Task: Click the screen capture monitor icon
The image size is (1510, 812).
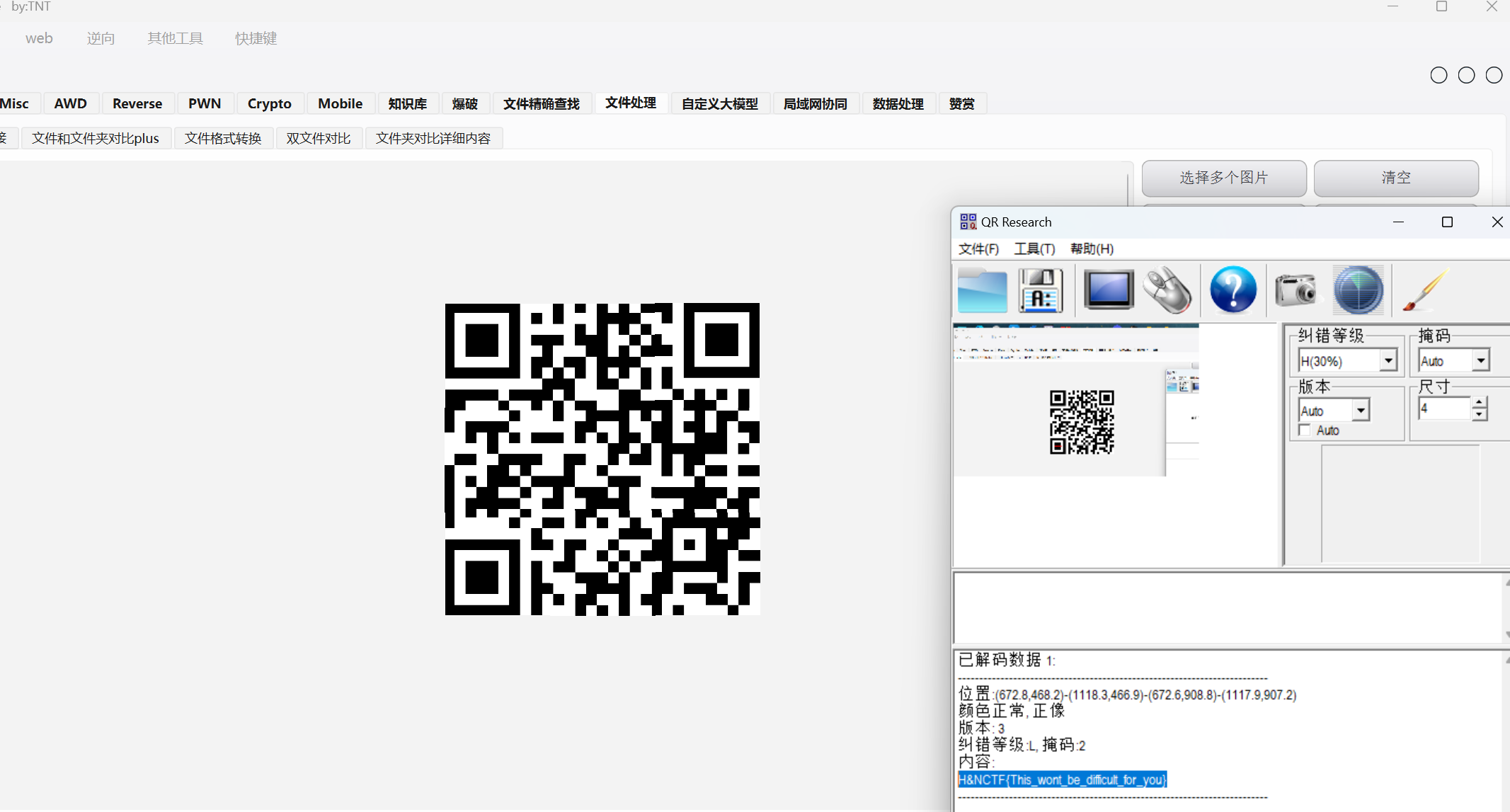Action: (x=1108, y=290)
